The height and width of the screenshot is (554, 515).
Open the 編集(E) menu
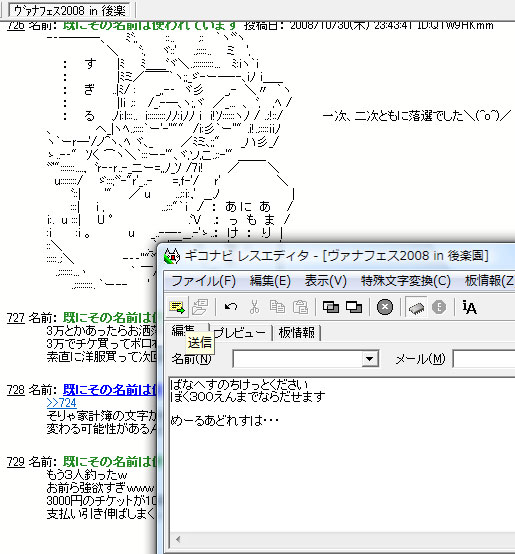point(270,281)
